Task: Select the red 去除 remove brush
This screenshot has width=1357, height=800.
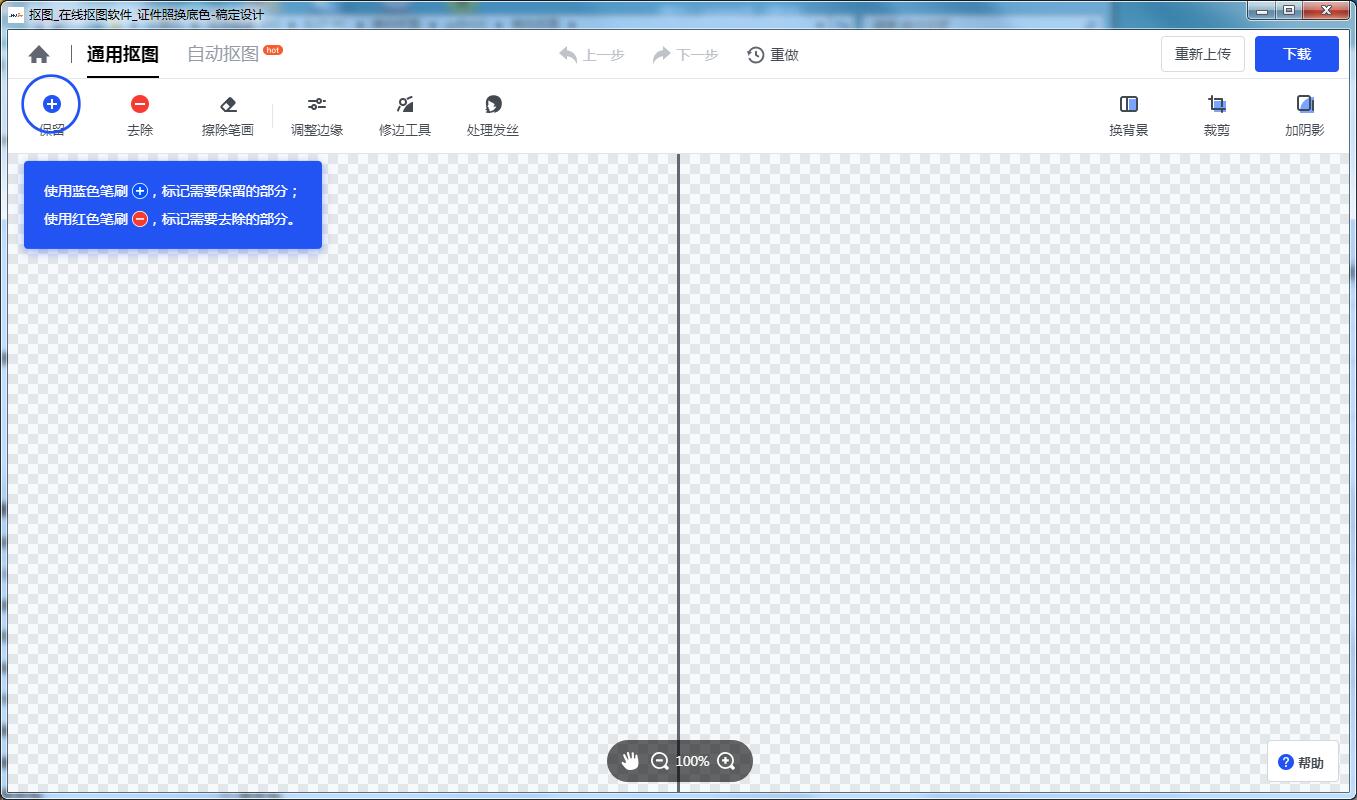Action: [140, 114]
